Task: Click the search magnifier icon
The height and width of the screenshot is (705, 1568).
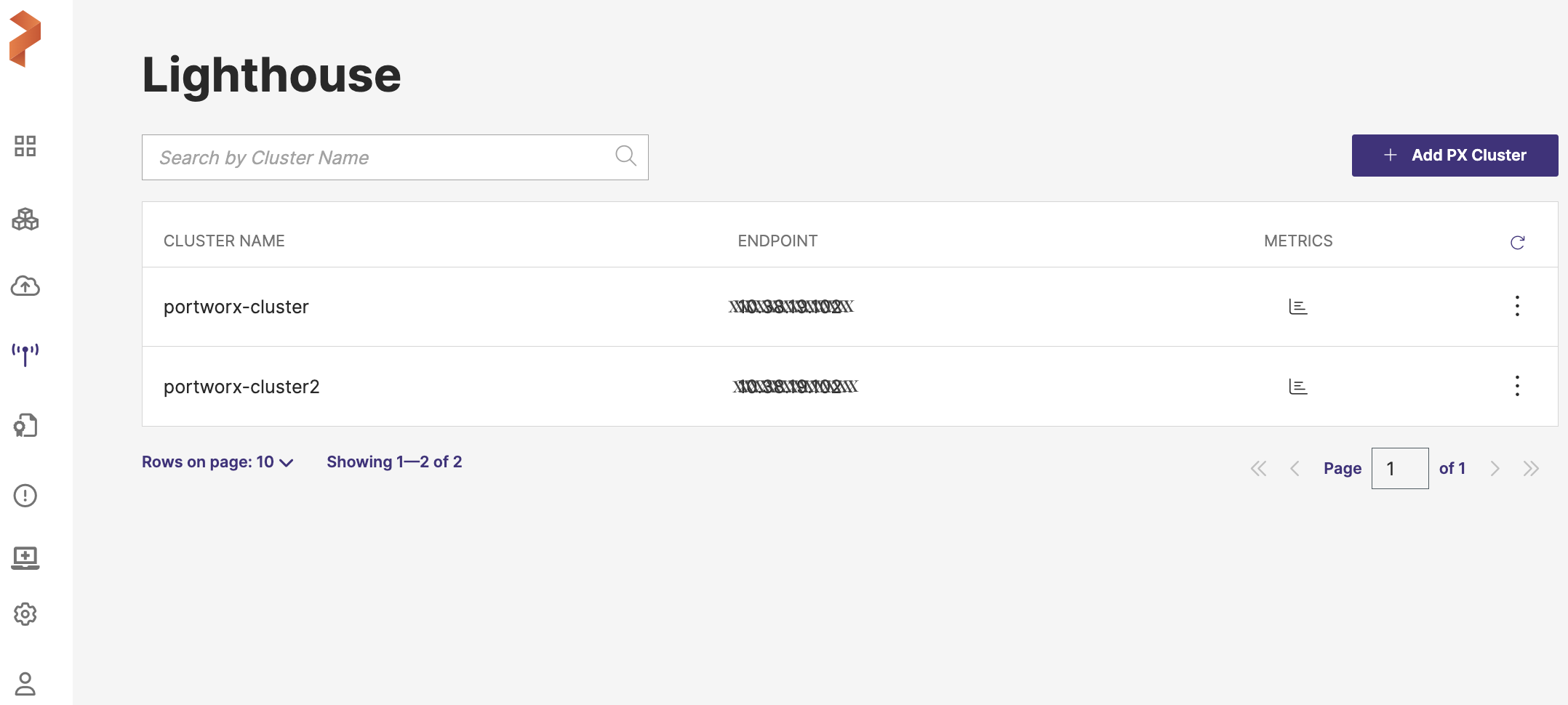Action: [625, 156]
